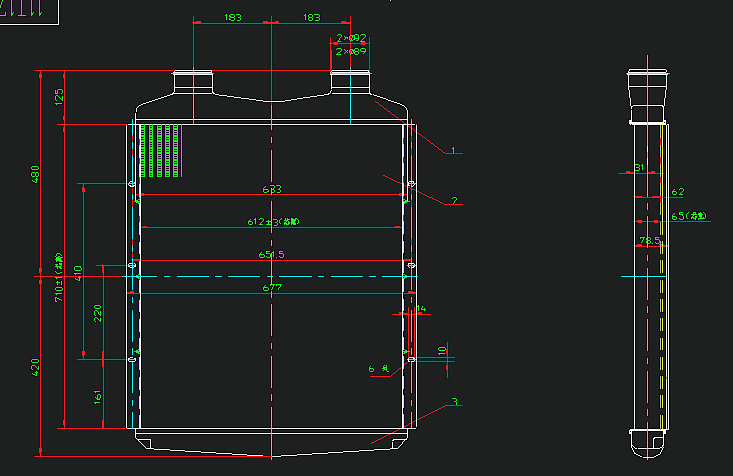Select the 651.5 dimension label

tap(271, 255)
